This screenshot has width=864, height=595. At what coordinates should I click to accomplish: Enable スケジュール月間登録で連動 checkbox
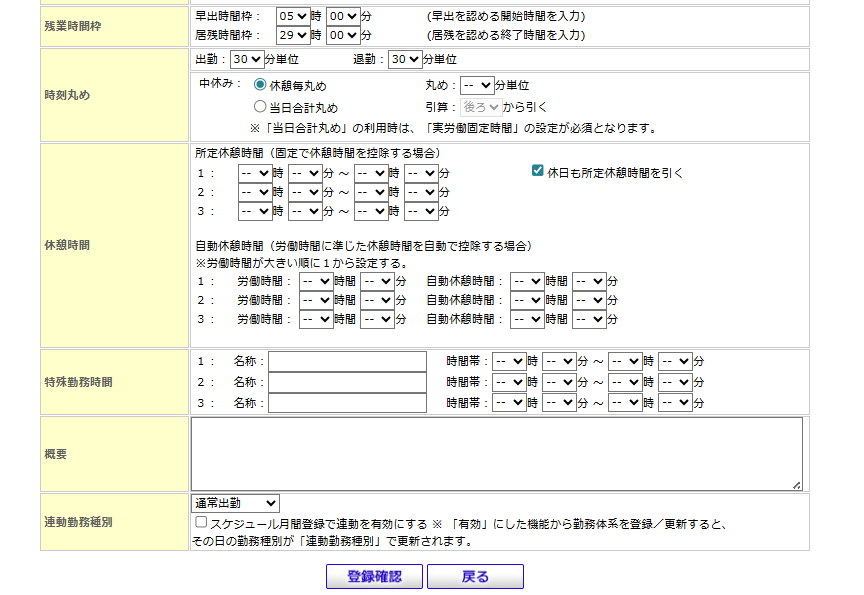[201, 523]
